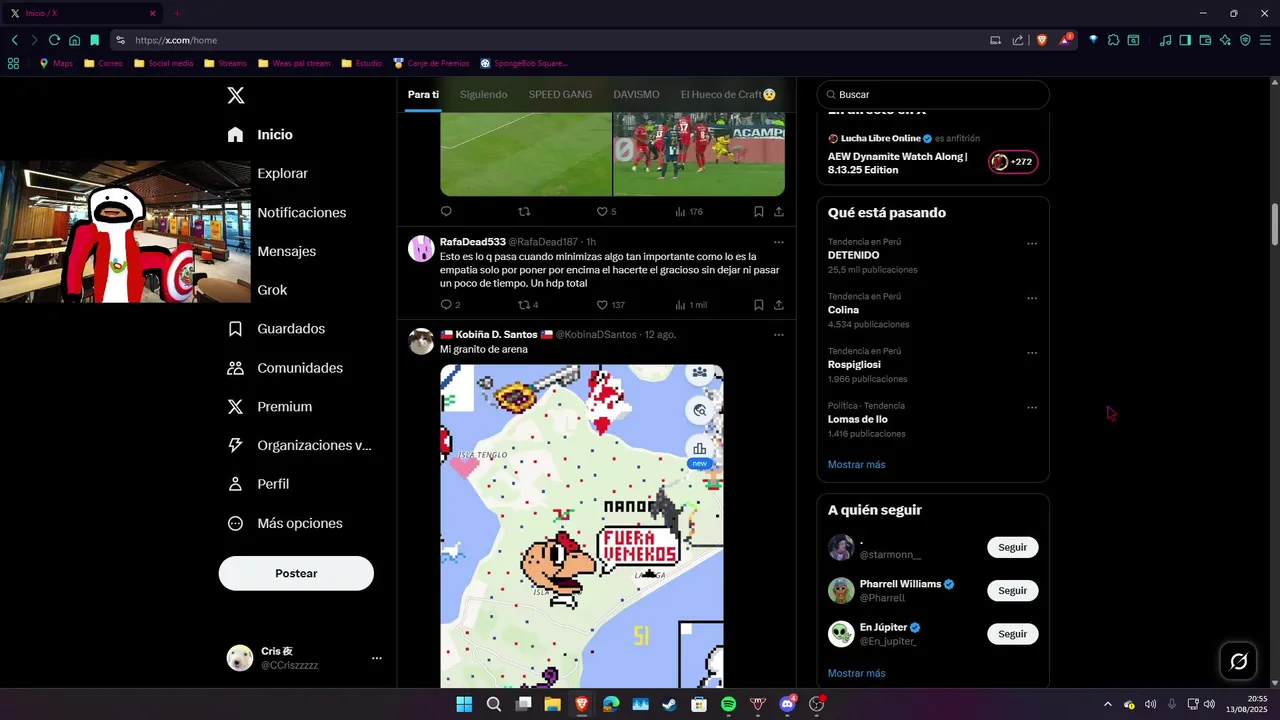Switch to DAVISMO tab
This screenshot has height=720, width=1280.
(636, 94)
